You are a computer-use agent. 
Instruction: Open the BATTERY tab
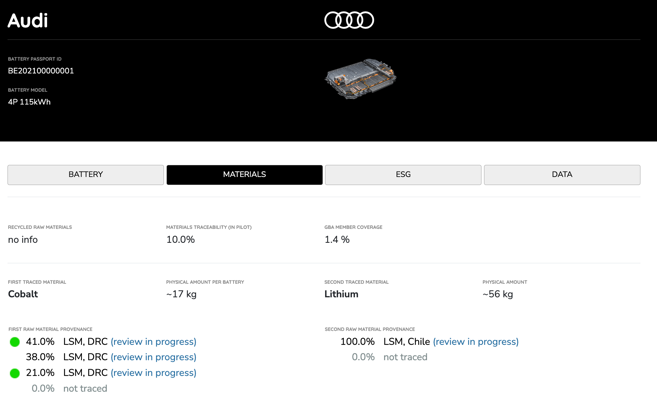click(x=86, y=175)
